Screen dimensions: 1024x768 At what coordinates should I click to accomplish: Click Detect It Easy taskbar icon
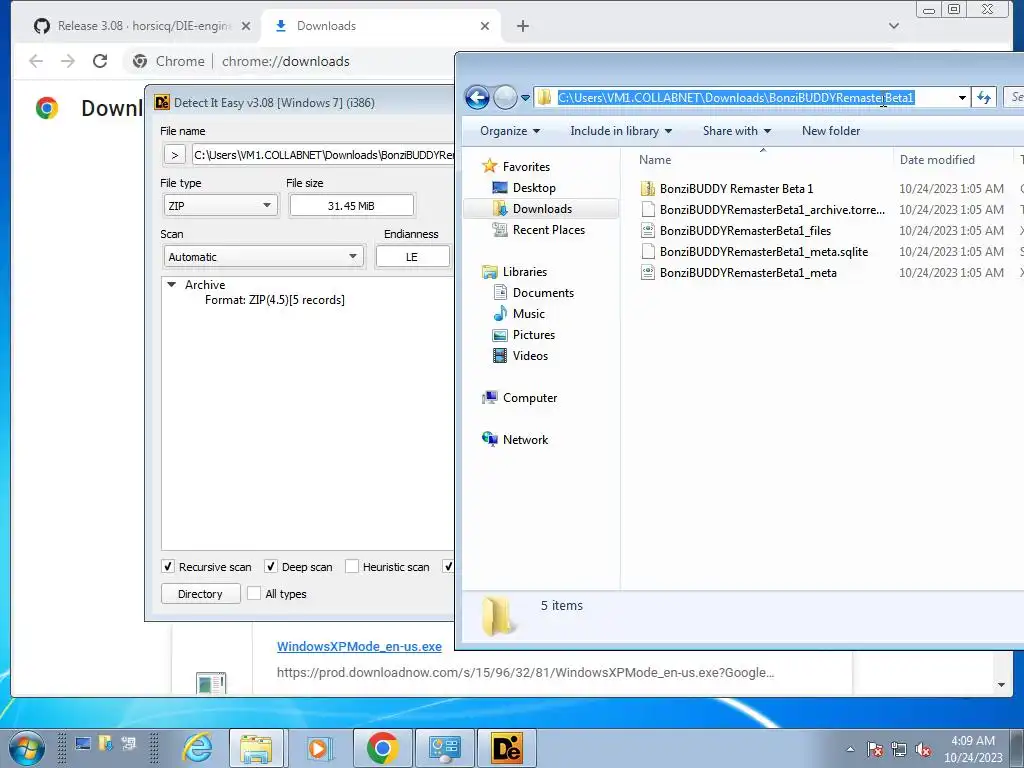coord(507,748)
